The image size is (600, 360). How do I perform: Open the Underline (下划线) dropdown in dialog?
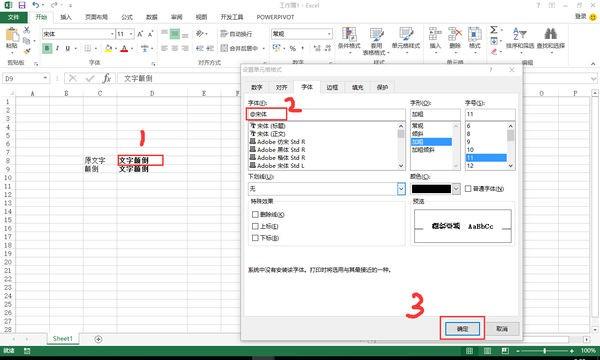[401, 189]
